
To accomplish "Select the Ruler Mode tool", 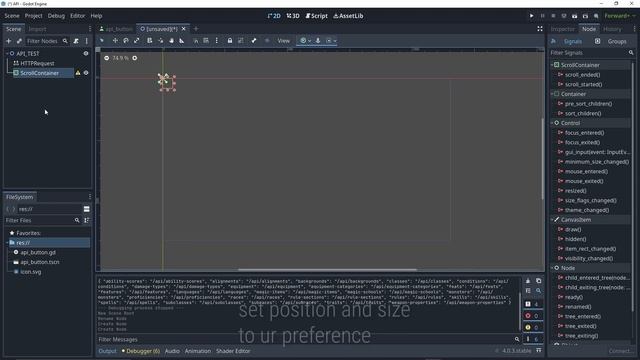I will (182, 40).
